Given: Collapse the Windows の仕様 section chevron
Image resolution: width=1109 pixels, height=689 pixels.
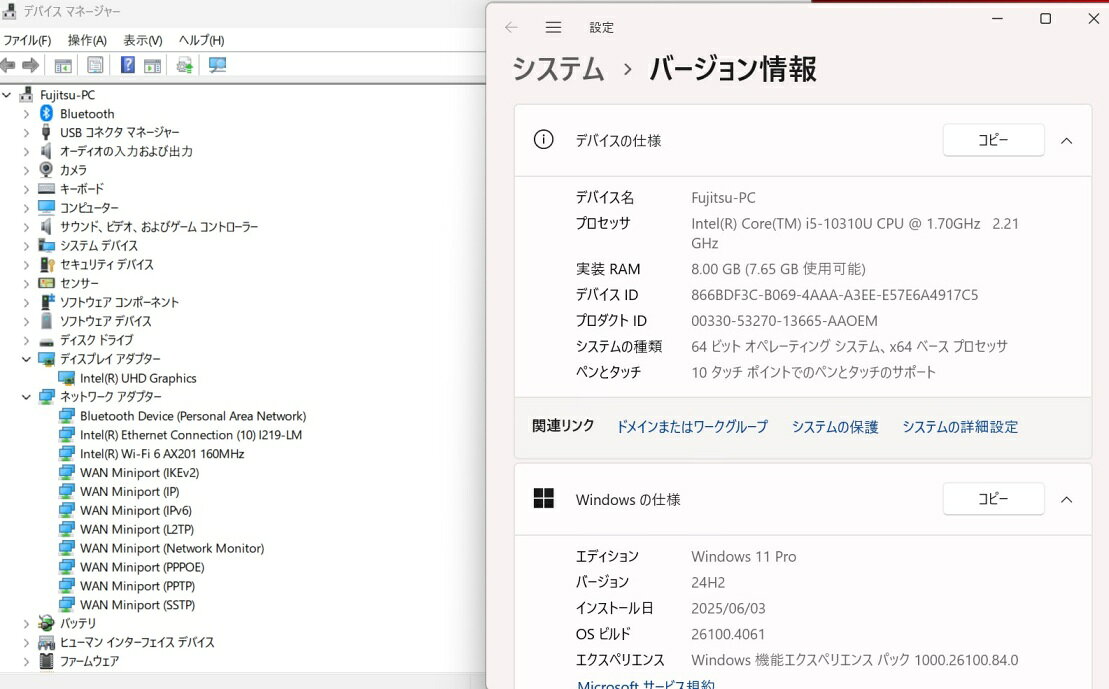Looking at the screenshot, I should [1066, 499].
